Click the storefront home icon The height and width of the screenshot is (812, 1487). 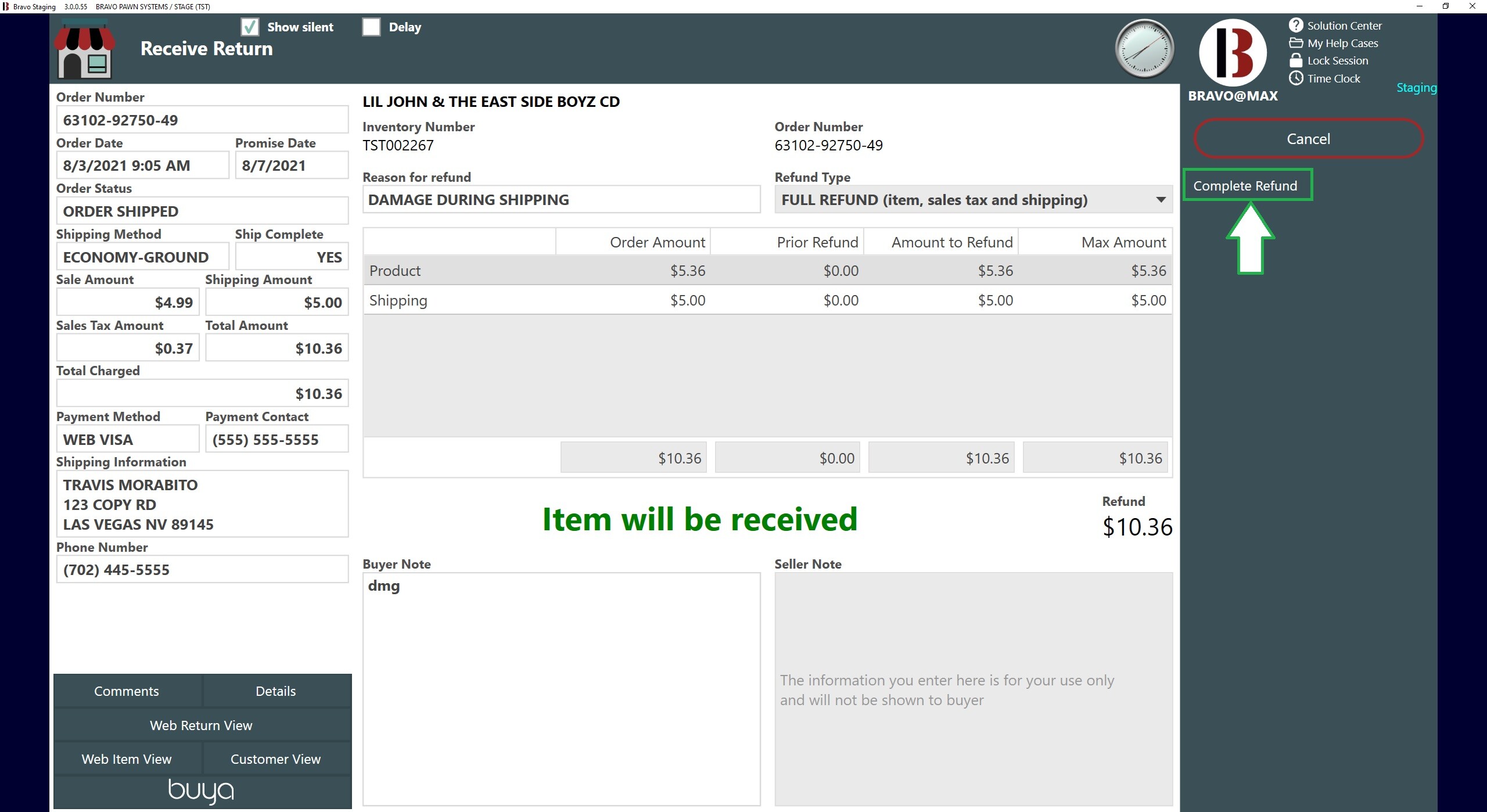(85, 49)
